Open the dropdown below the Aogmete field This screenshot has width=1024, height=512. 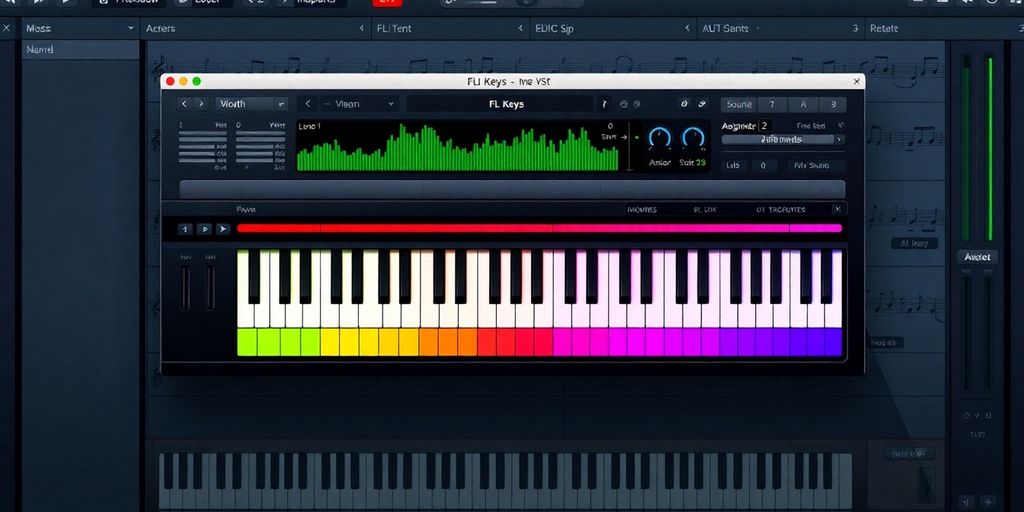783,140
